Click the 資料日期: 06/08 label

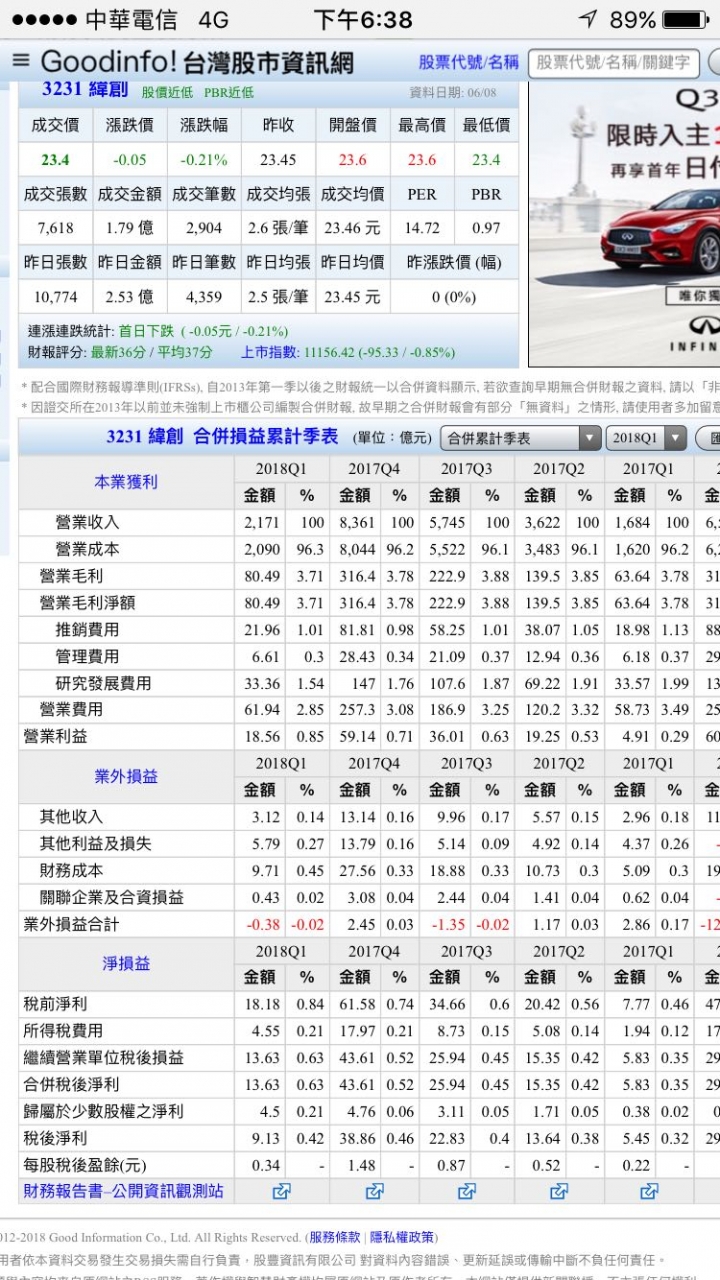coord(453,92)
